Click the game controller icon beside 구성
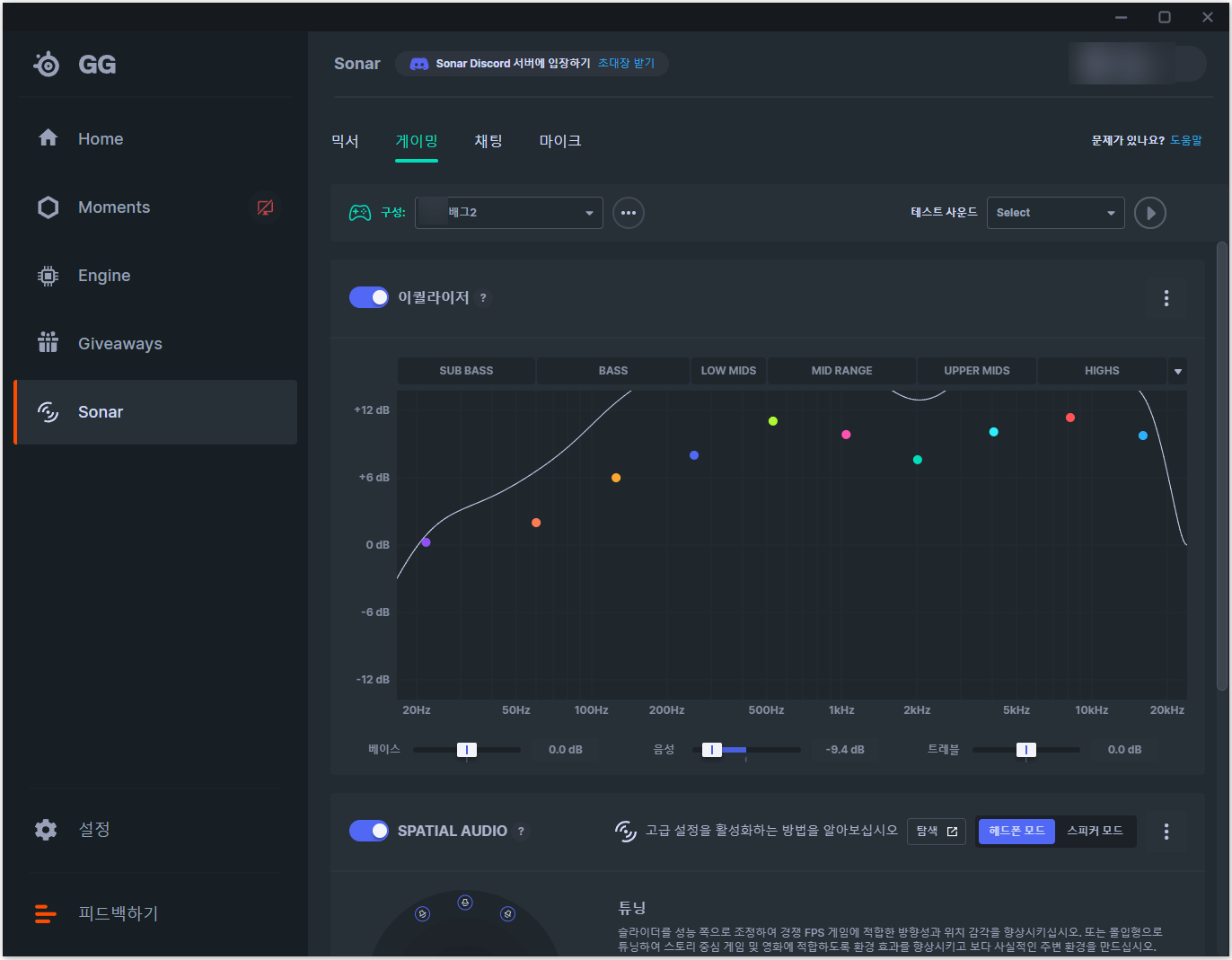The width and height of the screenshot is (1232, 960). [359, 213]
